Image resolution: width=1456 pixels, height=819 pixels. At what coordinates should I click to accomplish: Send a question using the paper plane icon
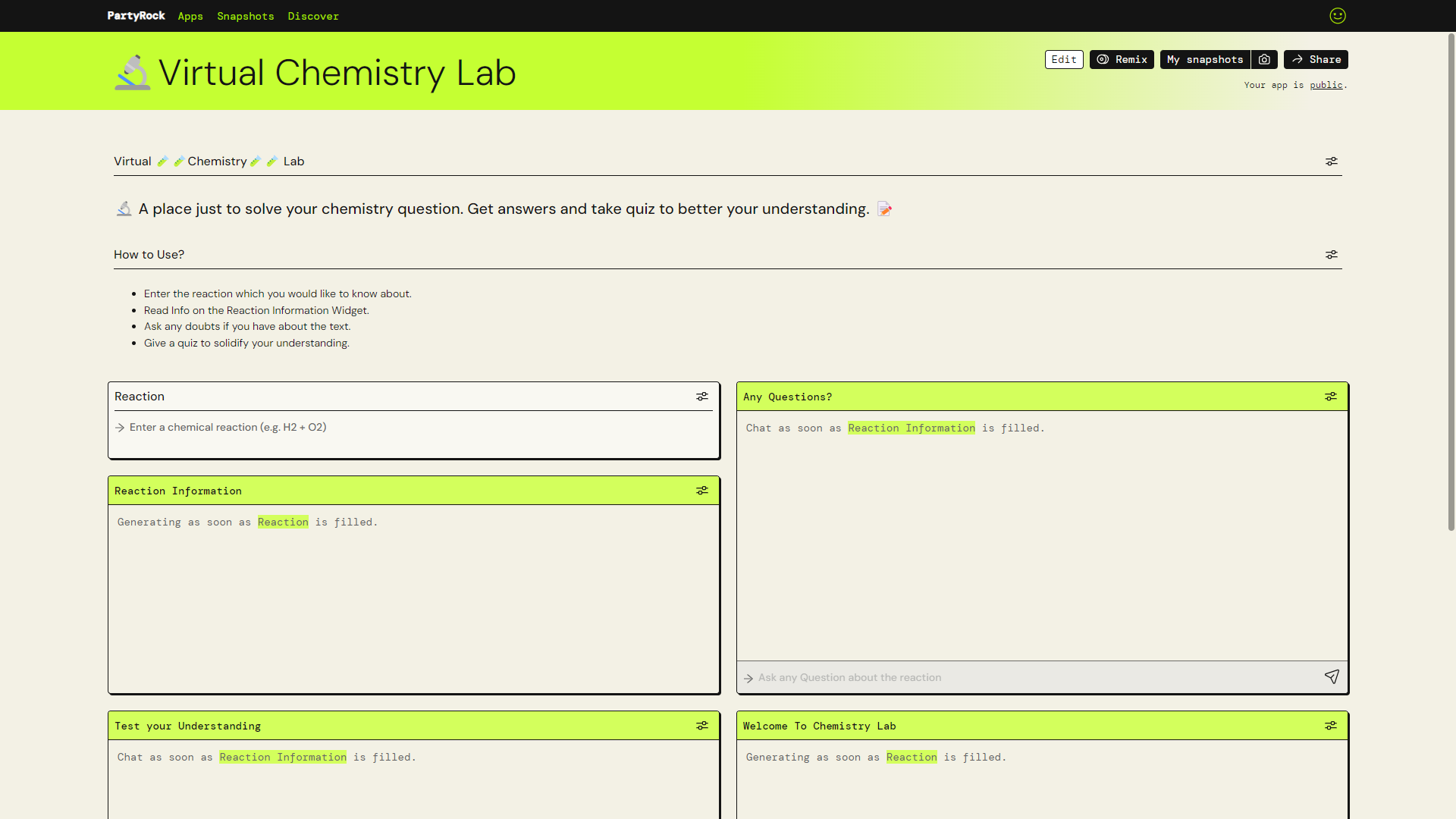(1332, 677)
